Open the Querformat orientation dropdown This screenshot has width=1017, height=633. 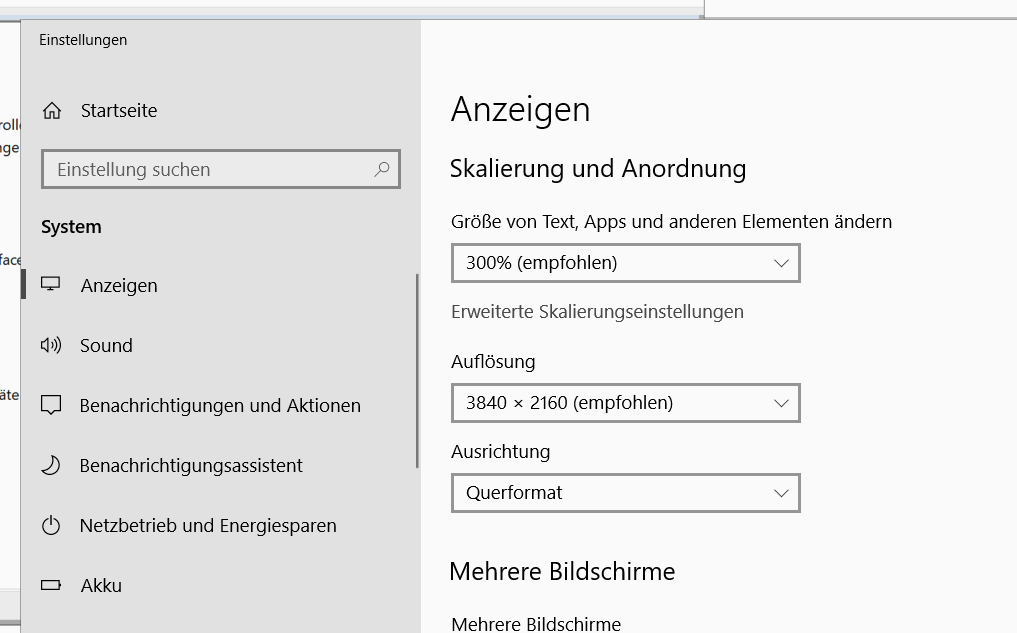click(x=625, y=493)
